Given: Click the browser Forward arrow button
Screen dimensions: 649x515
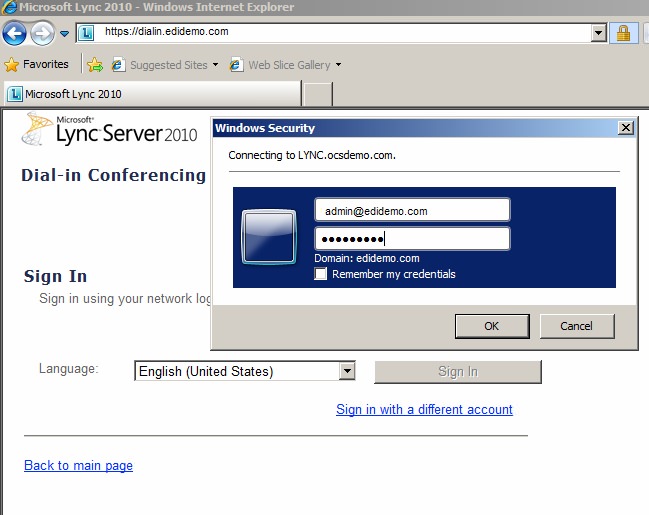Looking at the screenshot, I should coord(42,33).
